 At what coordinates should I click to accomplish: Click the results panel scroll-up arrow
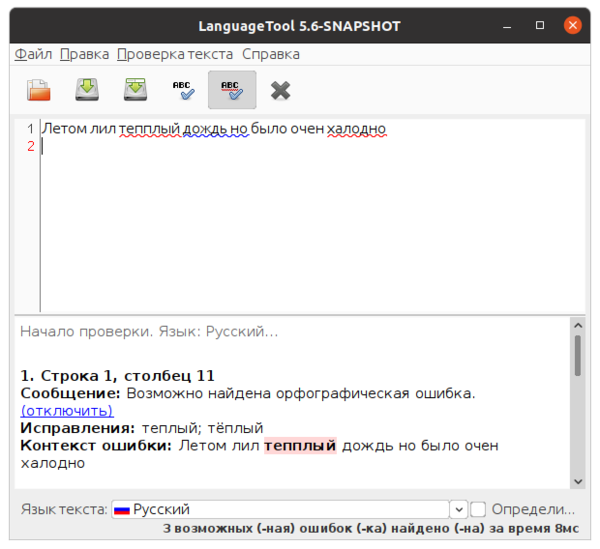point(578,326)
